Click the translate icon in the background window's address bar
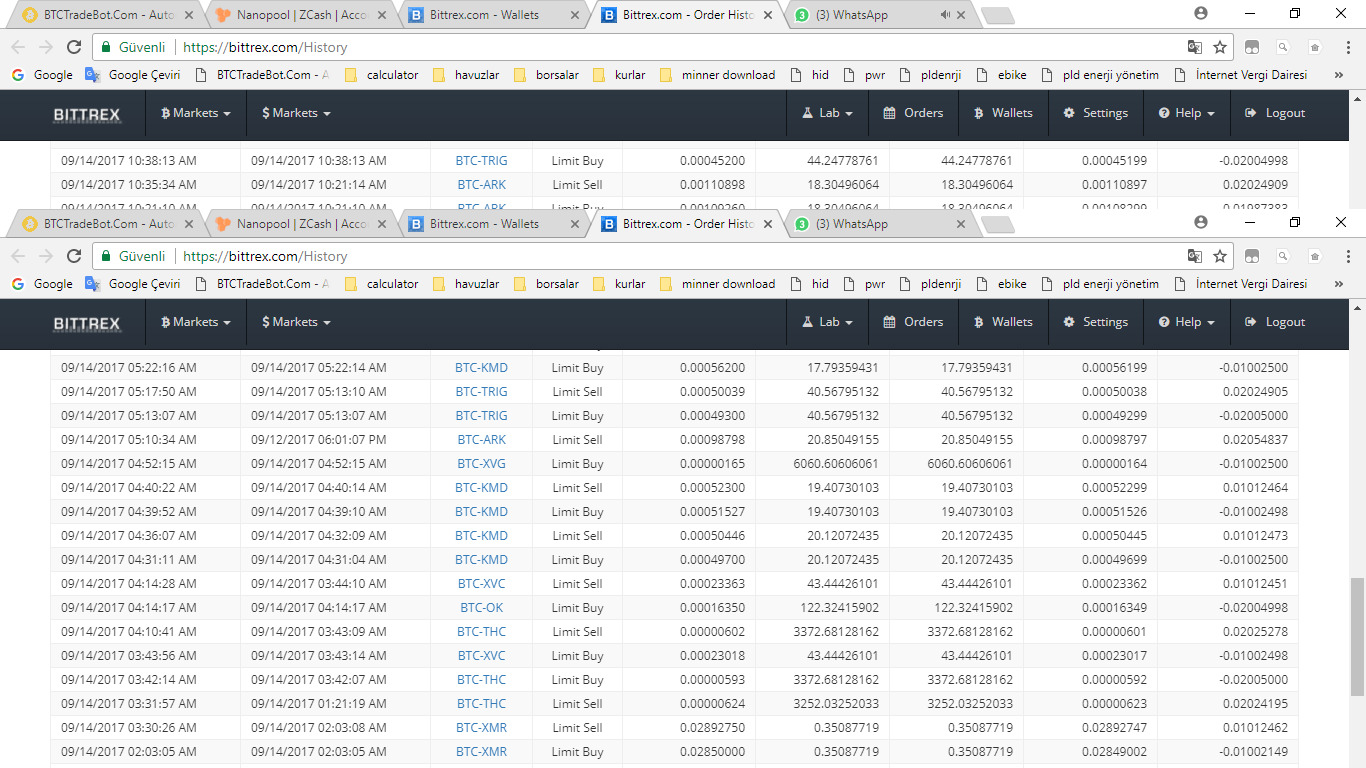 tap(1195, 47)
